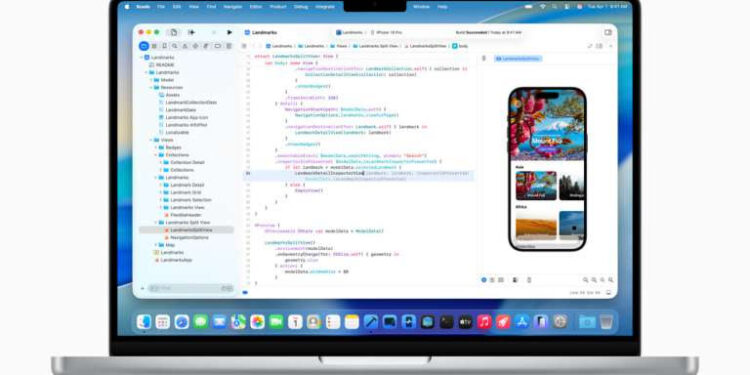Open preview Variants button in canvas
750x375 pixels.
point(501,280)
